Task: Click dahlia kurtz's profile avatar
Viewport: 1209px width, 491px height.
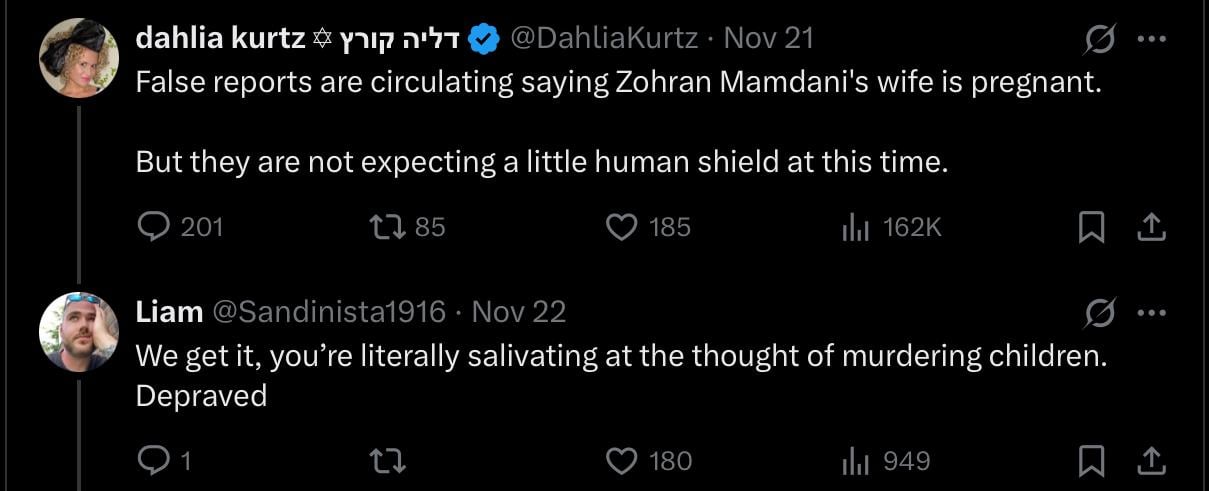Action: pyautogui.click(x=79, y=58)
